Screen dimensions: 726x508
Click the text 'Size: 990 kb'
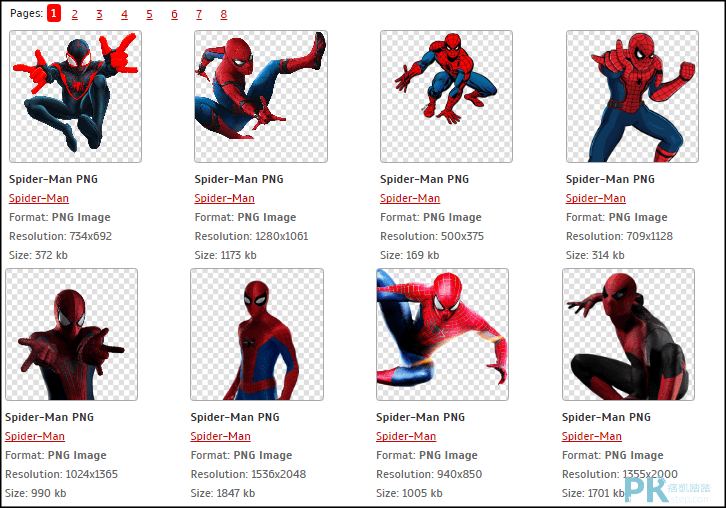[x=36, y=493]
